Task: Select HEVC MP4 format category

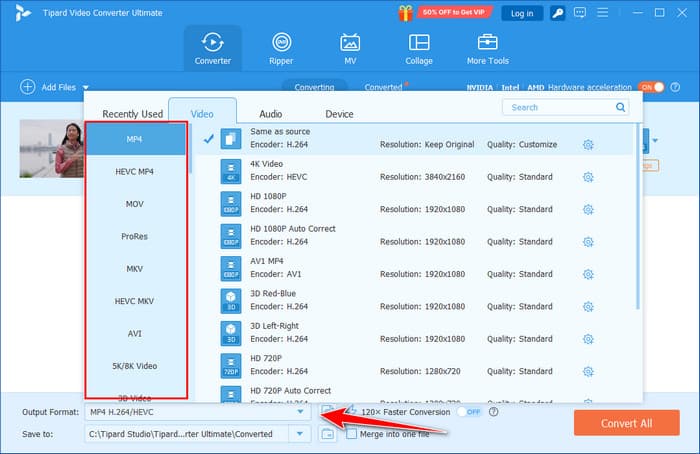Action: click(x=134, y=171)
